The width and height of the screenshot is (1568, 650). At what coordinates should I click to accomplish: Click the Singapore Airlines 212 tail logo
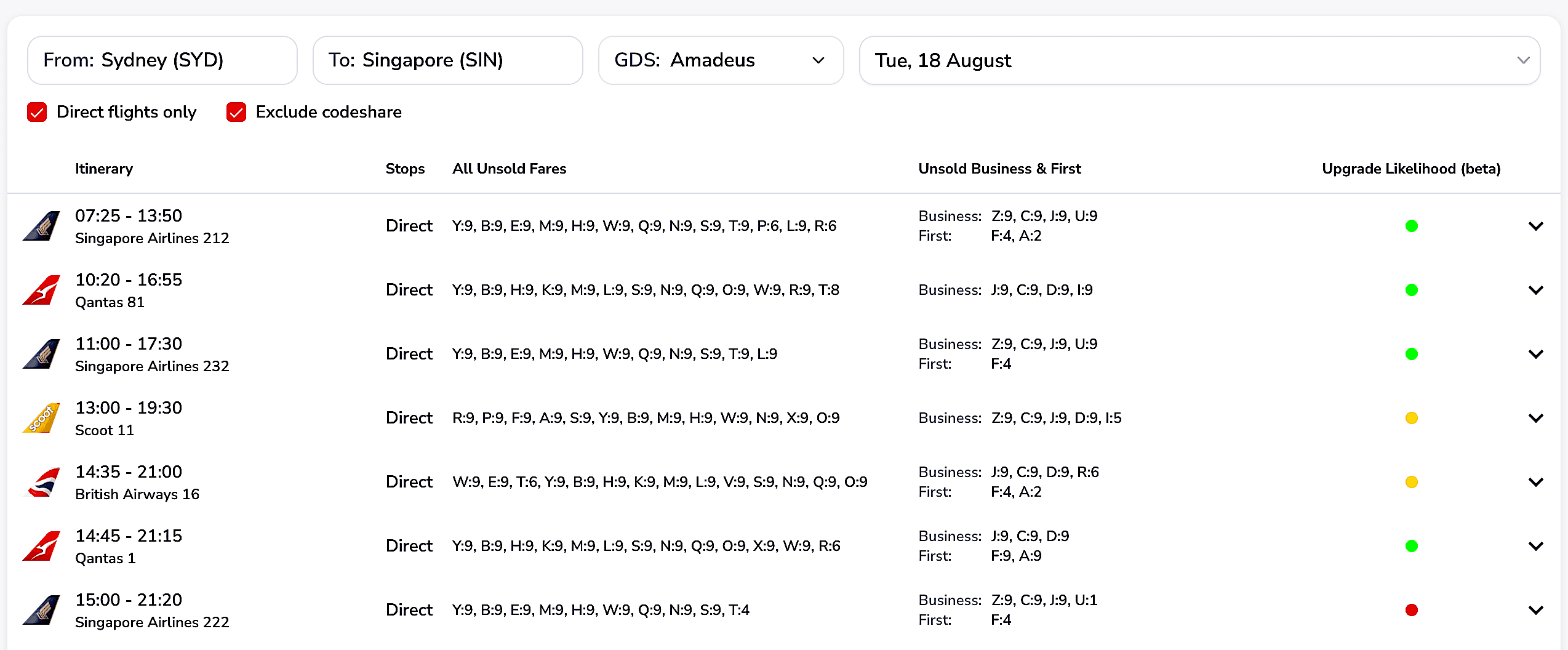click(41, 226)
